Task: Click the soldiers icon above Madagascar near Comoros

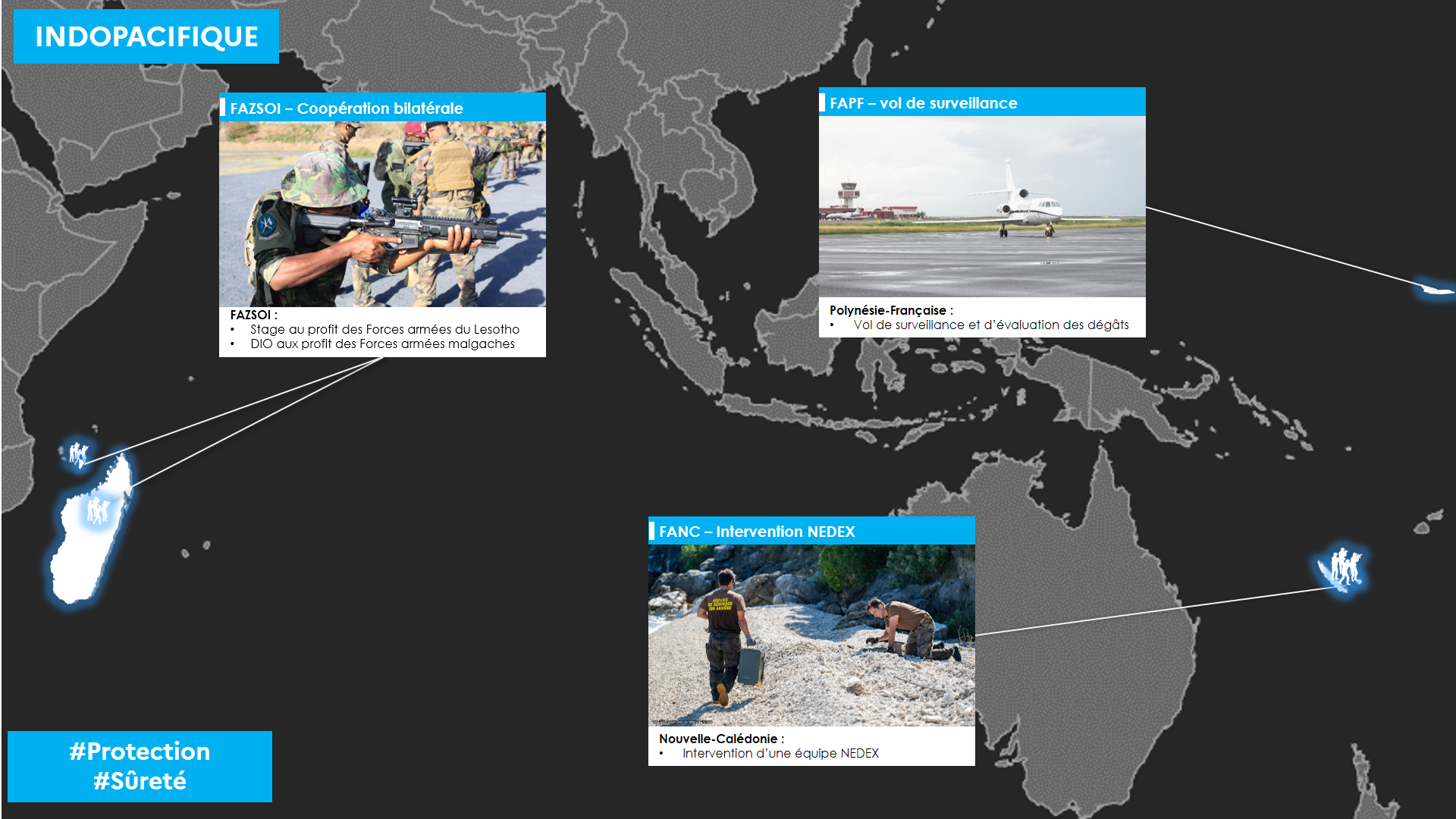Action: 78,453
